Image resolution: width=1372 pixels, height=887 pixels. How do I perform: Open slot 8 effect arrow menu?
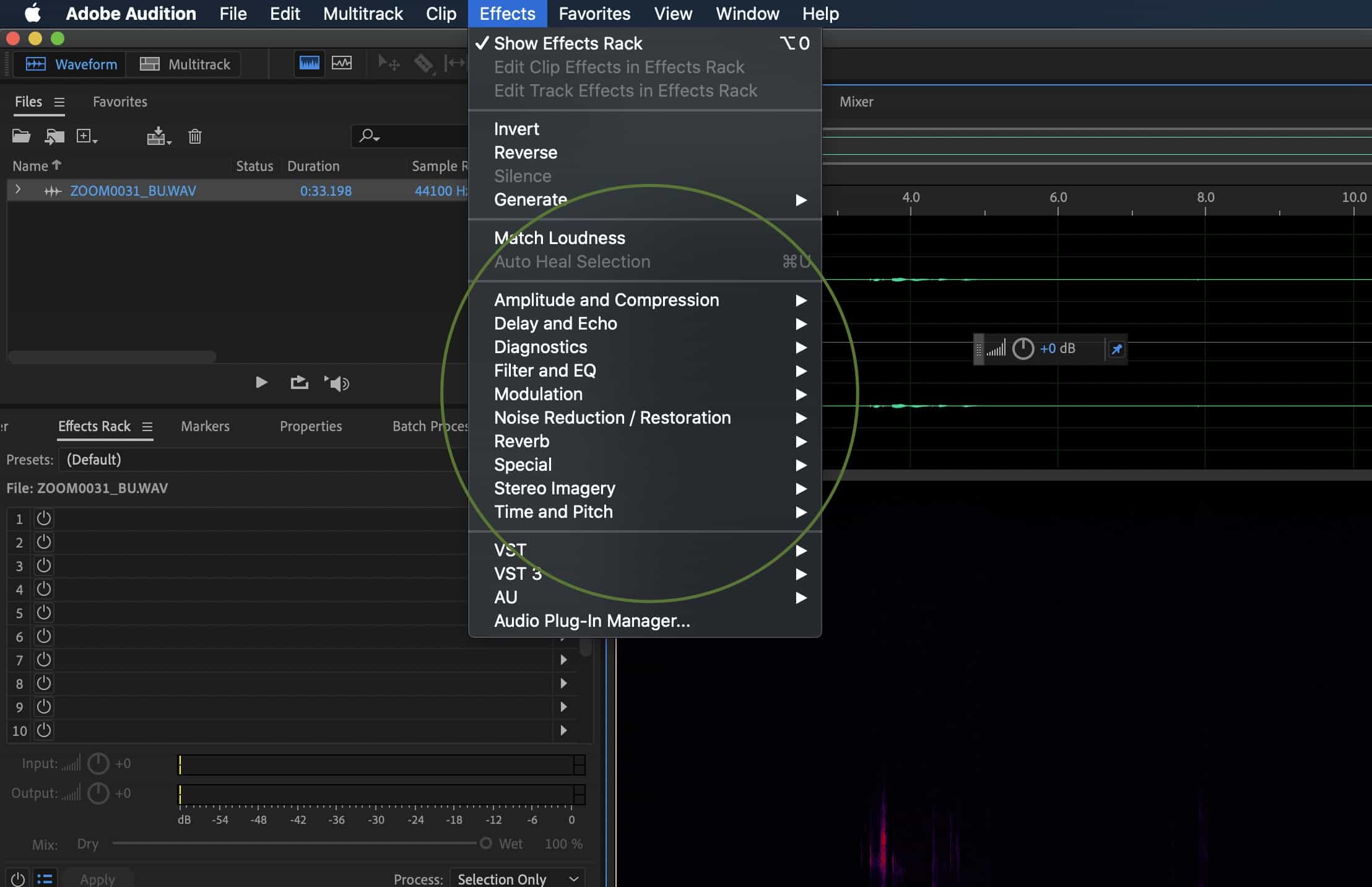pos(563,683)
